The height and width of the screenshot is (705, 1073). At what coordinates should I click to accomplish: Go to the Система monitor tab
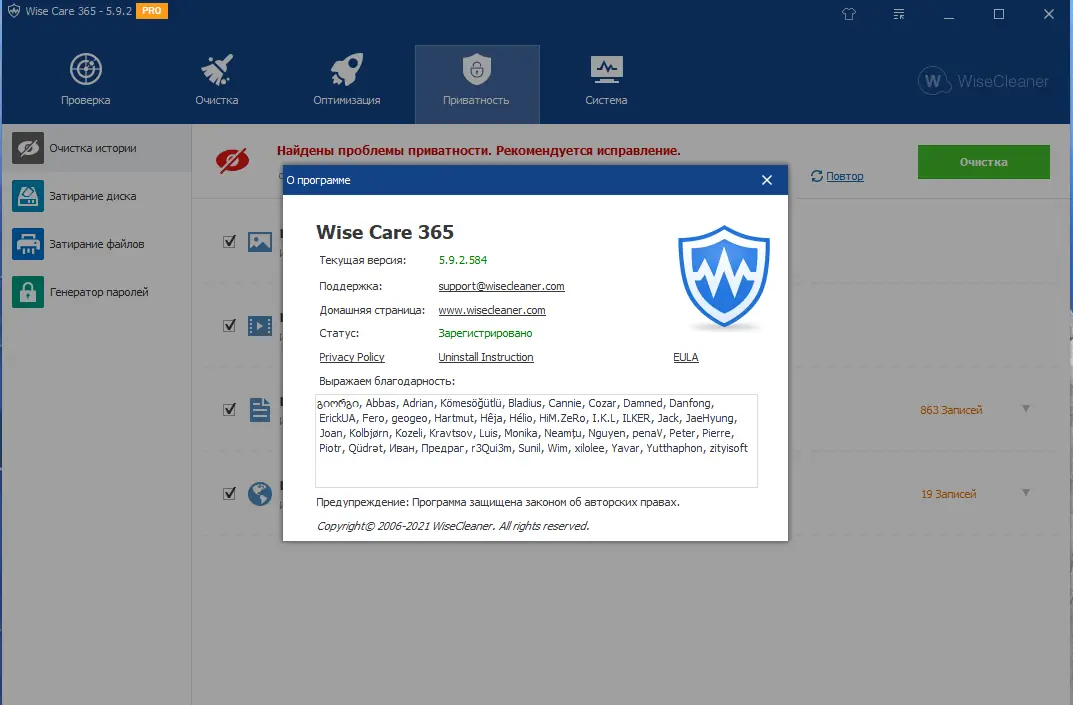(x=606, y=81)
